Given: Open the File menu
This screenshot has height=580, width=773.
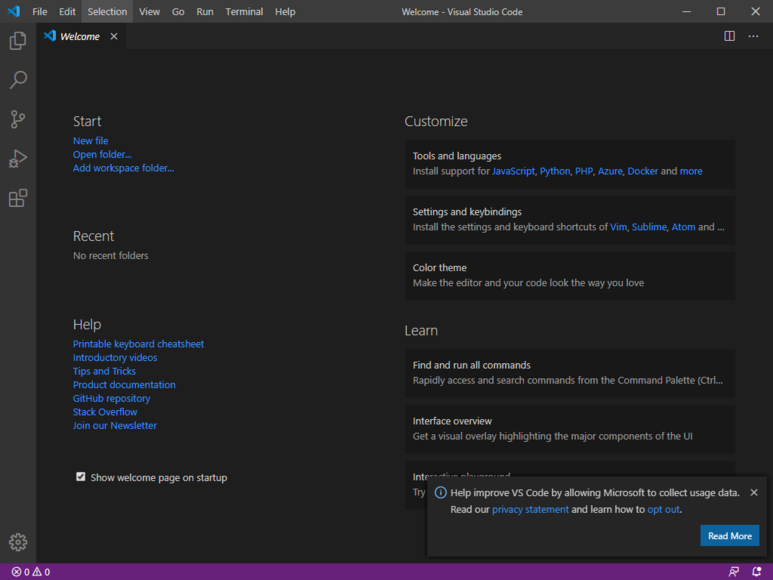Looking at the screenshot, I should [x=39, y=11].
